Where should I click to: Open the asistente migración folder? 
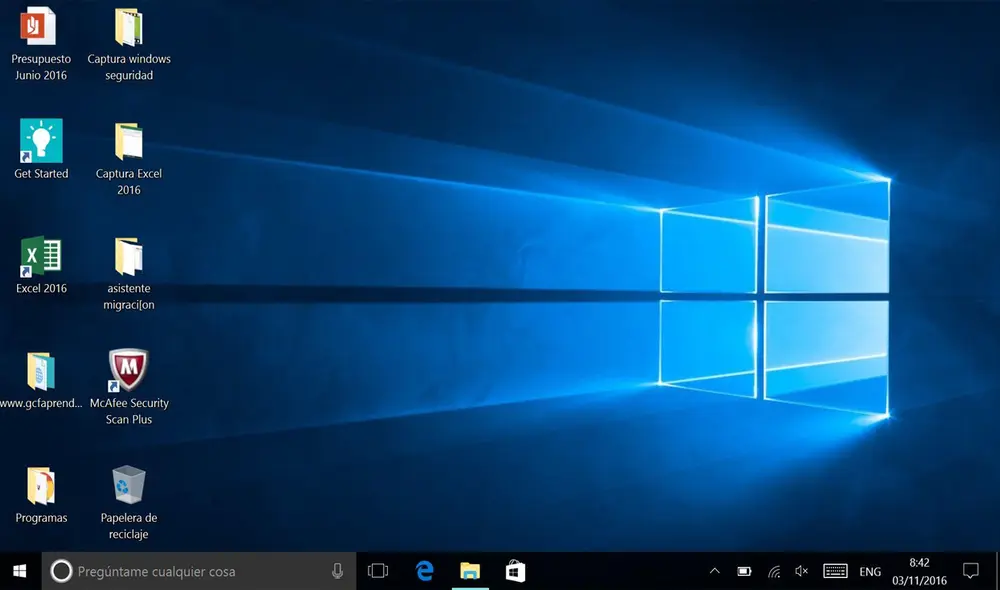[x=128, y=258]
